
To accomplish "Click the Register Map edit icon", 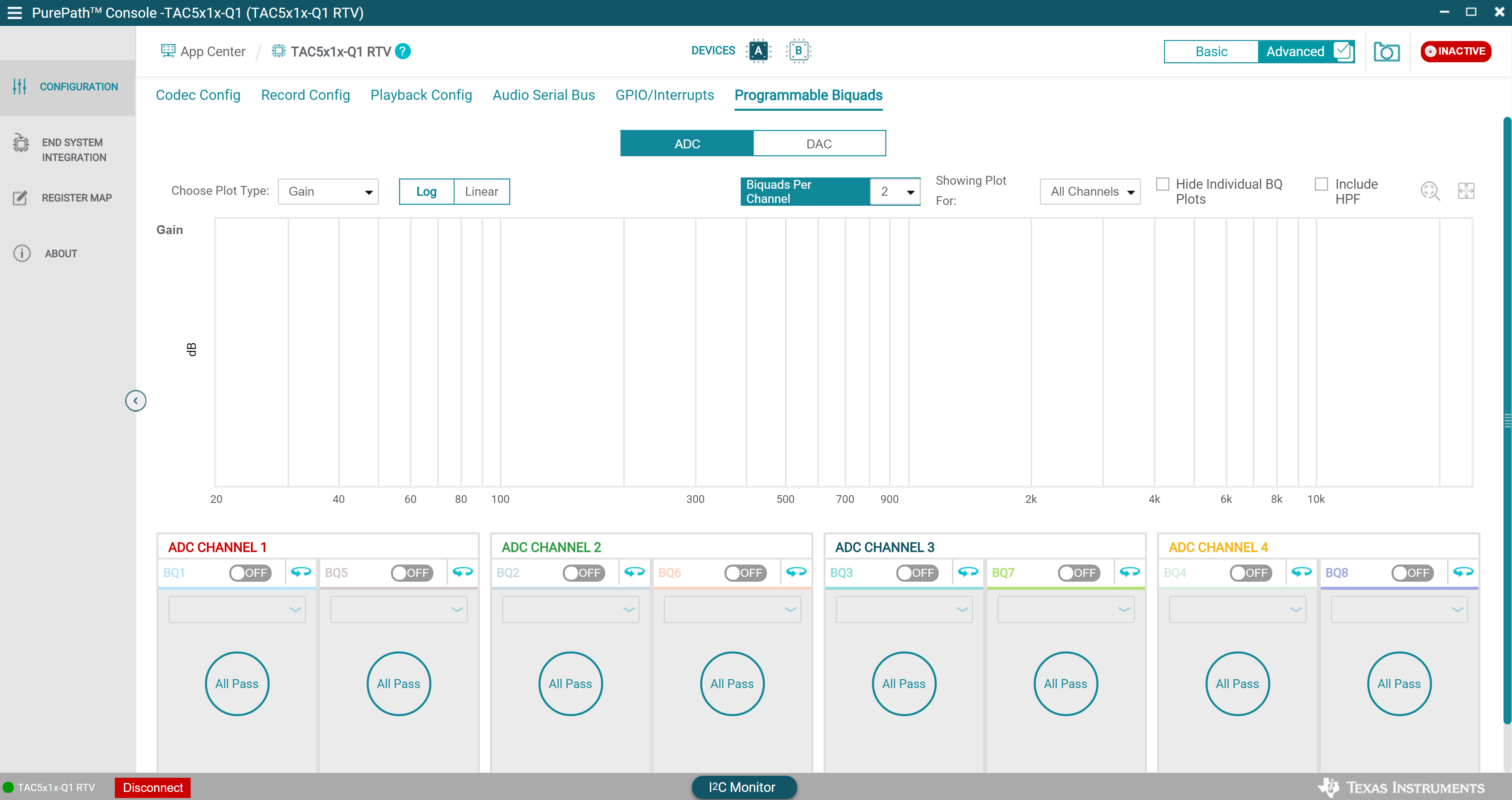I will 20,198.
